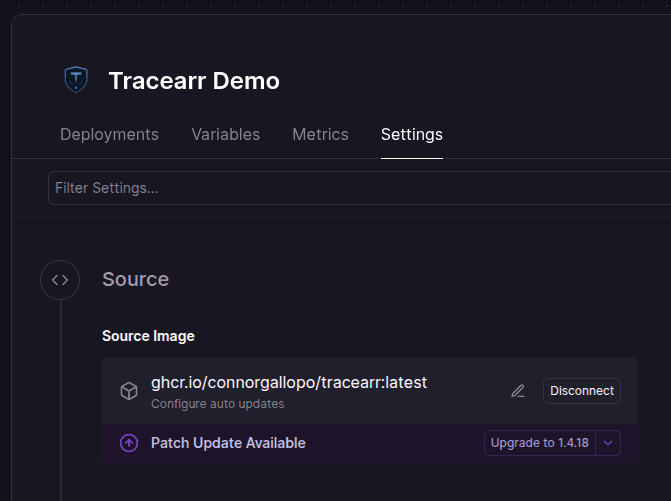Select the Settings tab
This screenshot has width=671, height=501.
point(412,134)
